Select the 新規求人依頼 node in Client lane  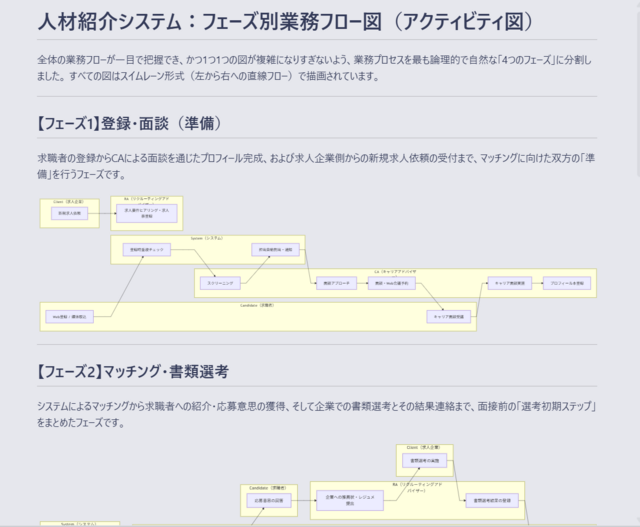coord(69,213)
